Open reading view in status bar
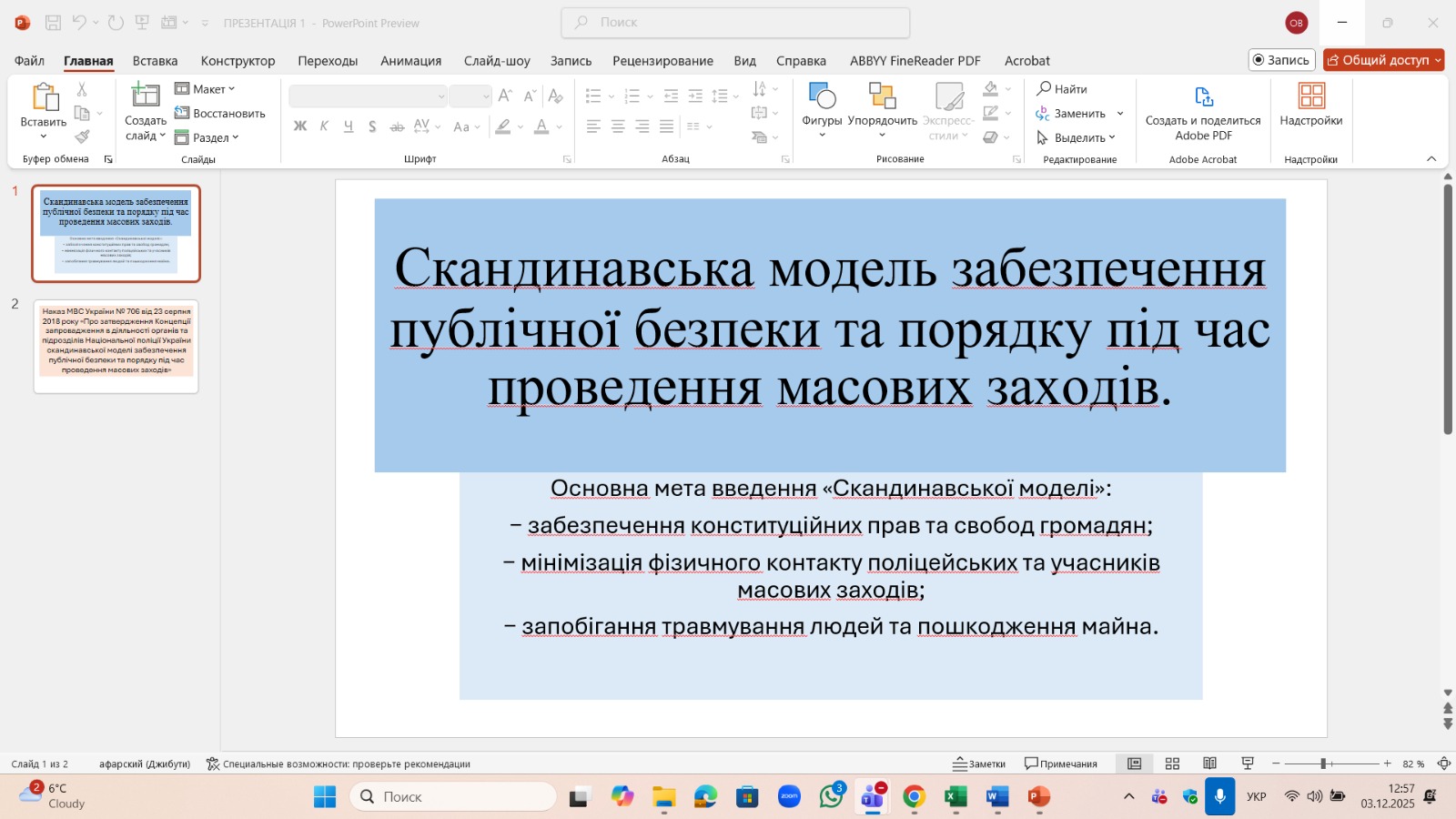Screen dimensions: 1456x819 pos(1209,763)
